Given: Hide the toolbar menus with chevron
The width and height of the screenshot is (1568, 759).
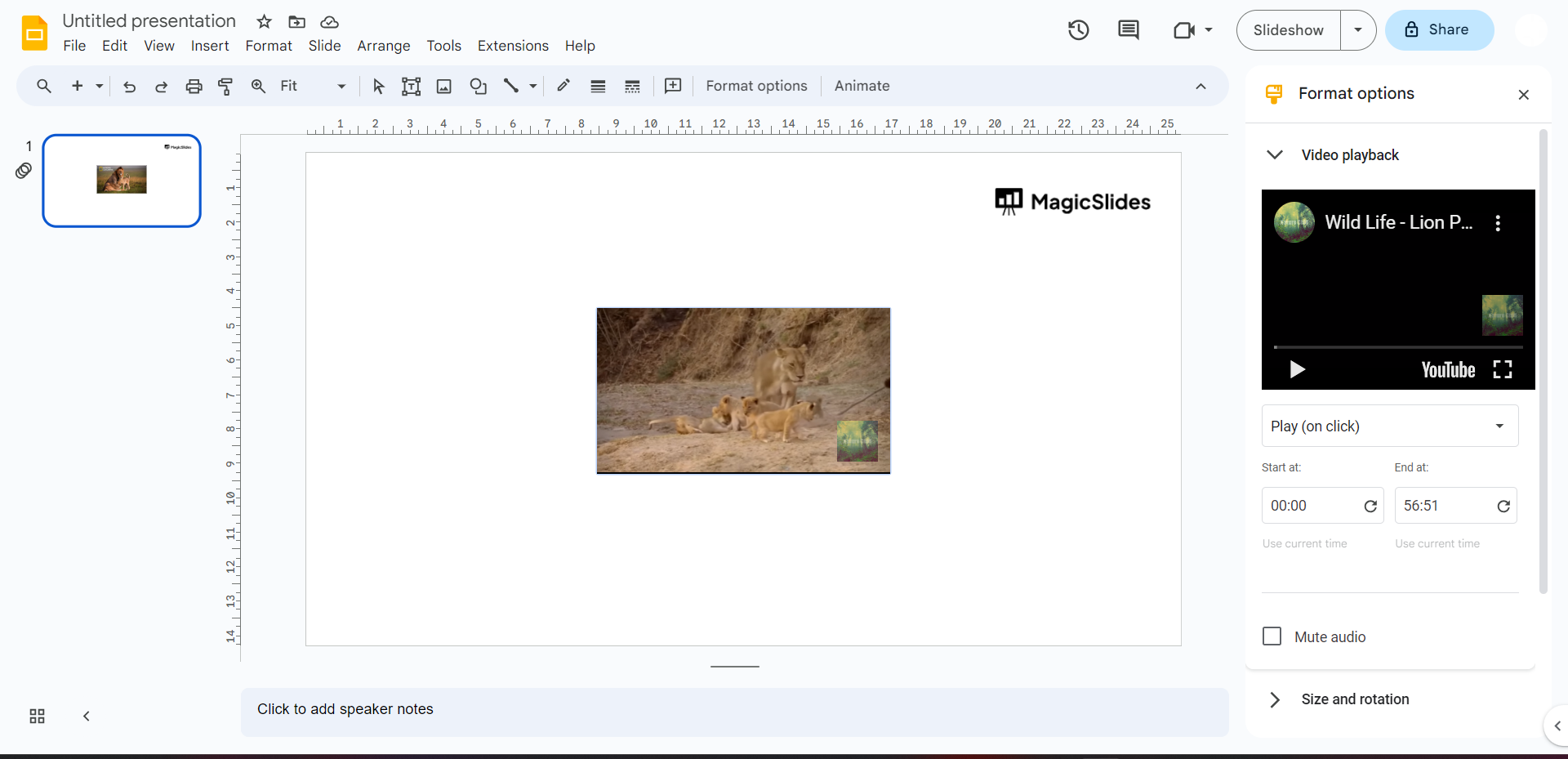Looking at the screenshot, I should pos(1200,87).
